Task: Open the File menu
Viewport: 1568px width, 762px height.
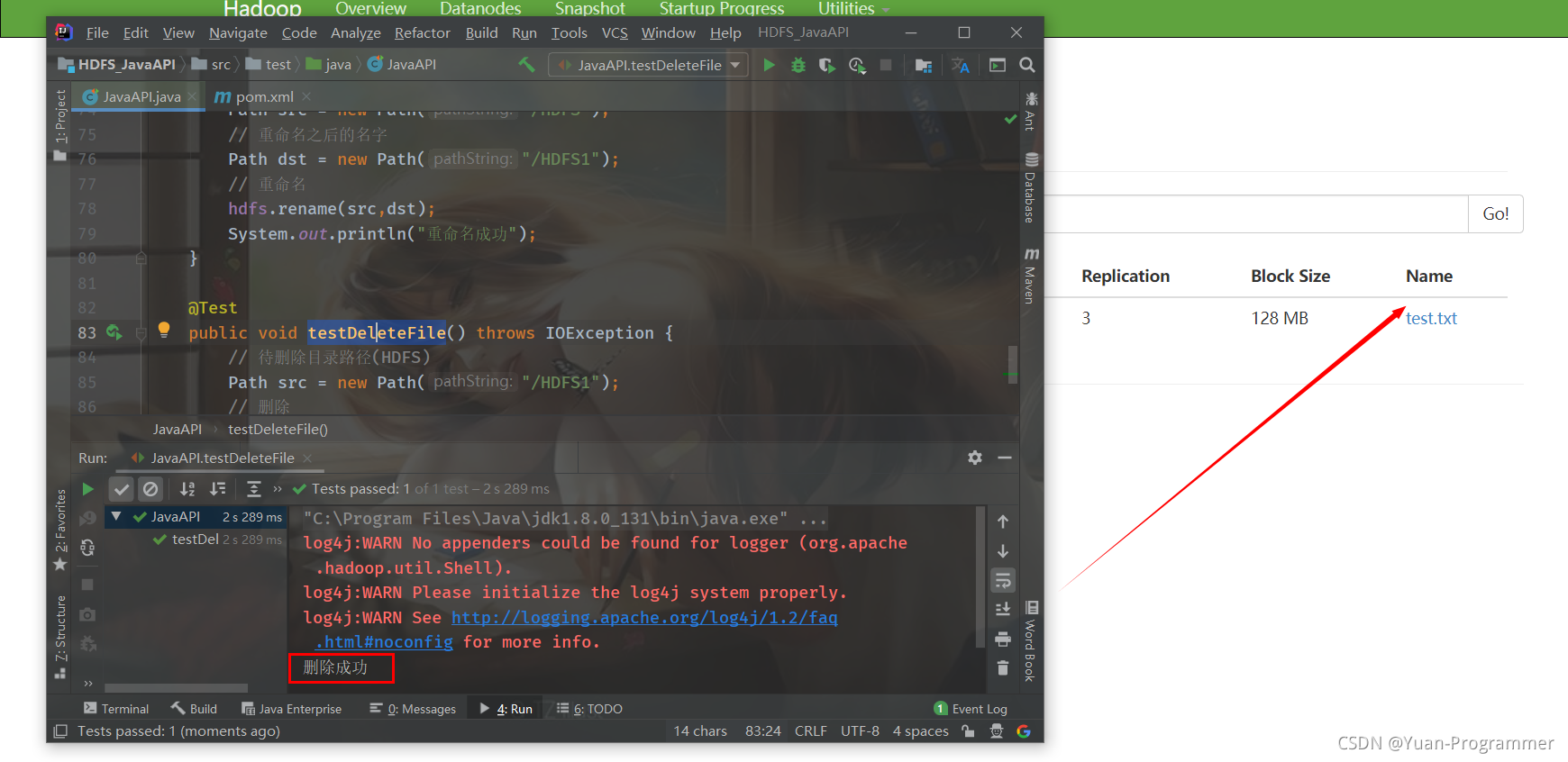Action: tap(97, 33)
